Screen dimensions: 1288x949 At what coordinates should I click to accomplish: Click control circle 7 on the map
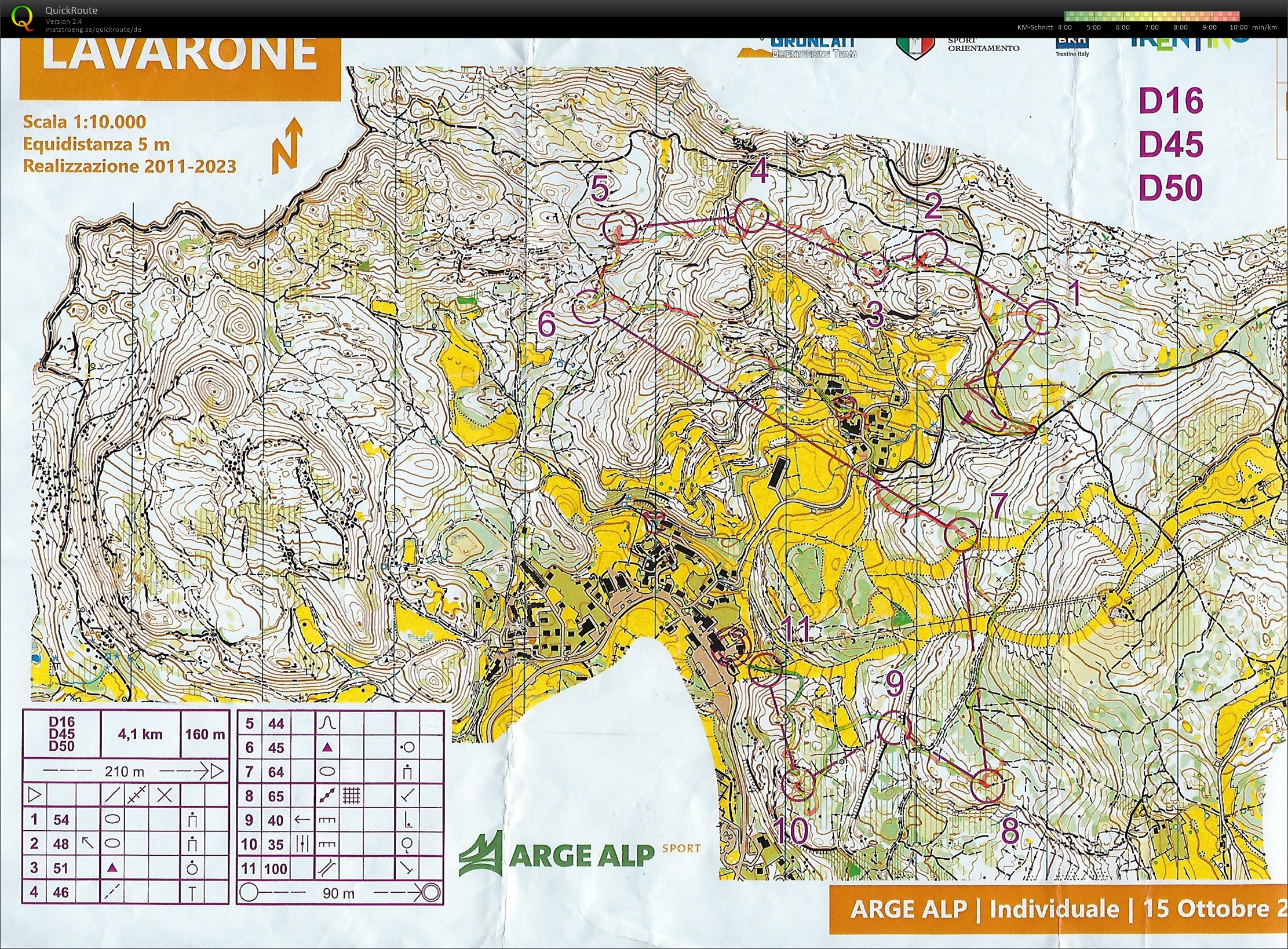961,534
